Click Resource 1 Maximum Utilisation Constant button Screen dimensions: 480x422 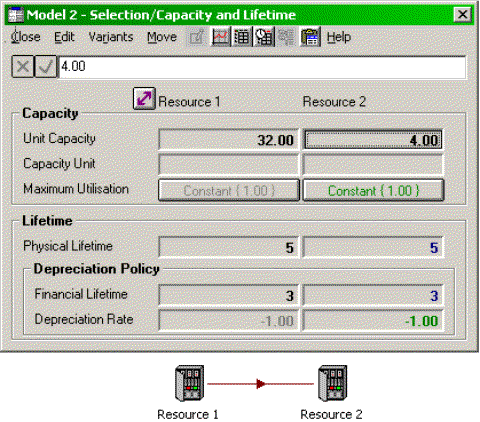pos(229,190)
